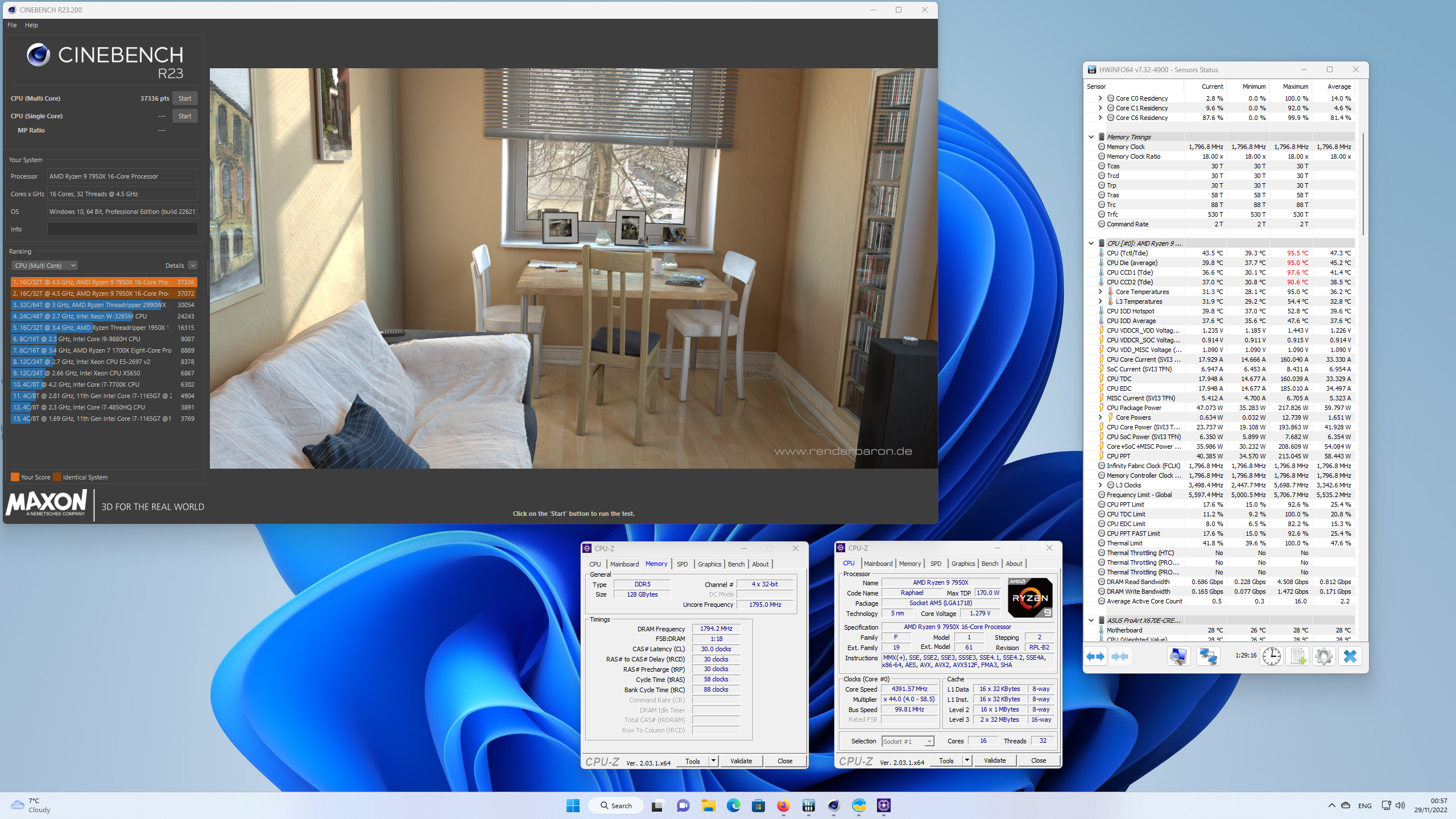
Task: Click HWiNFO sensor search magnifier-monitor icon
Action: (x=1178, y=656)
